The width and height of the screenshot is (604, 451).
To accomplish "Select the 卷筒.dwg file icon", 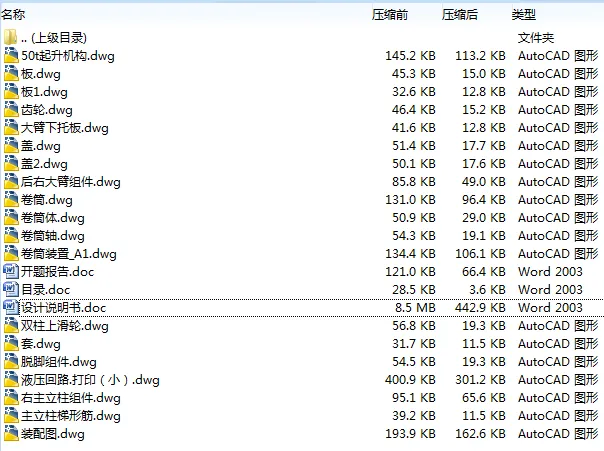I will click(x=11, y=200).
